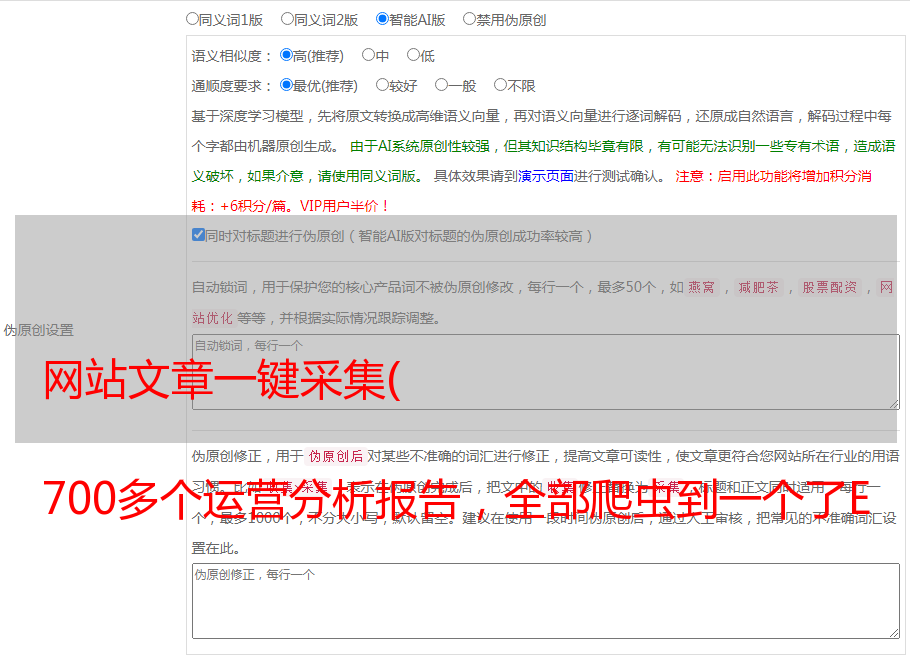Click the 伪原创设置 row label
This screenshot has height=658, width=911.
38,330
